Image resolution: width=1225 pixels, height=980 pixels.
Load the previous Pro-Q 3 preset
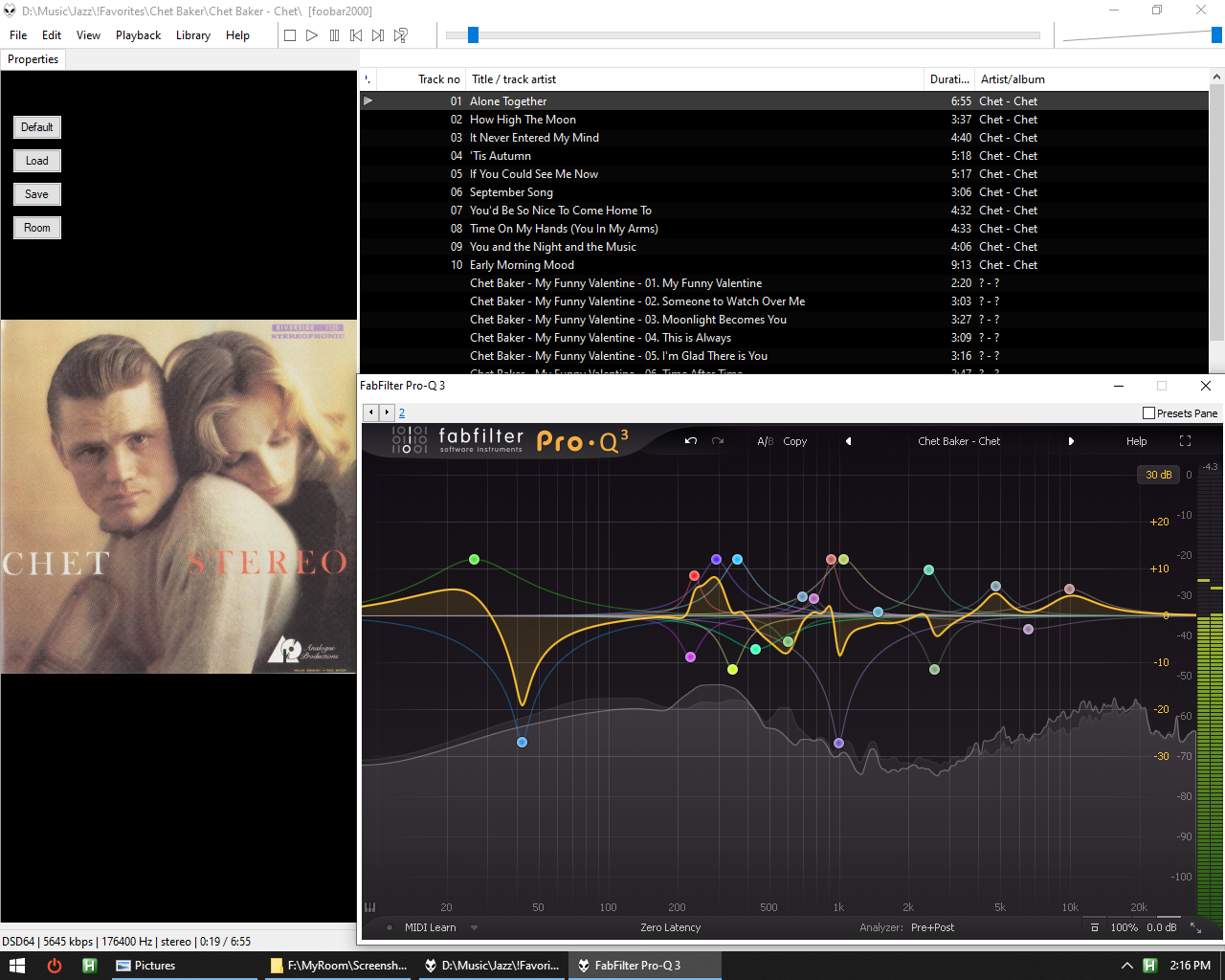[x=848, y=441]
